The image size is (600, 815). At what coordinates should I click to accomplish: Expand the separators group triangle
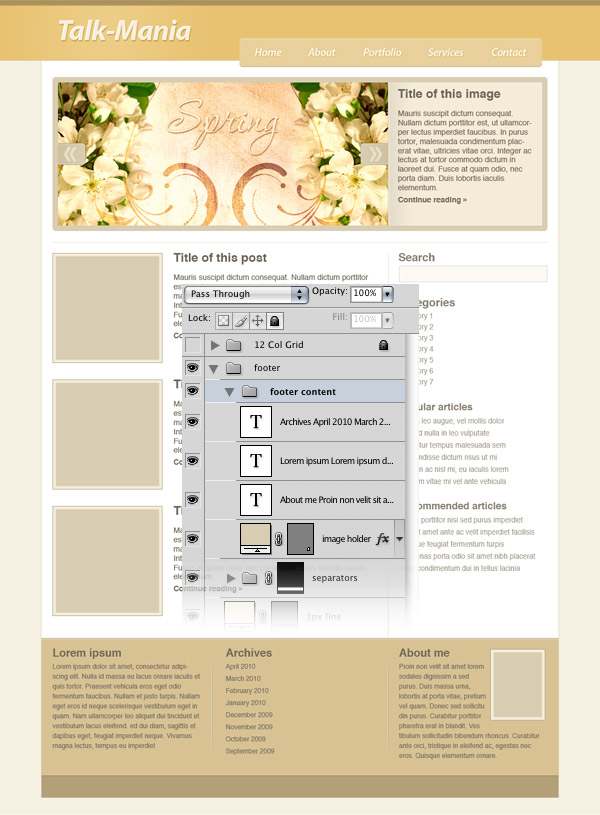(x=231, y=578)
